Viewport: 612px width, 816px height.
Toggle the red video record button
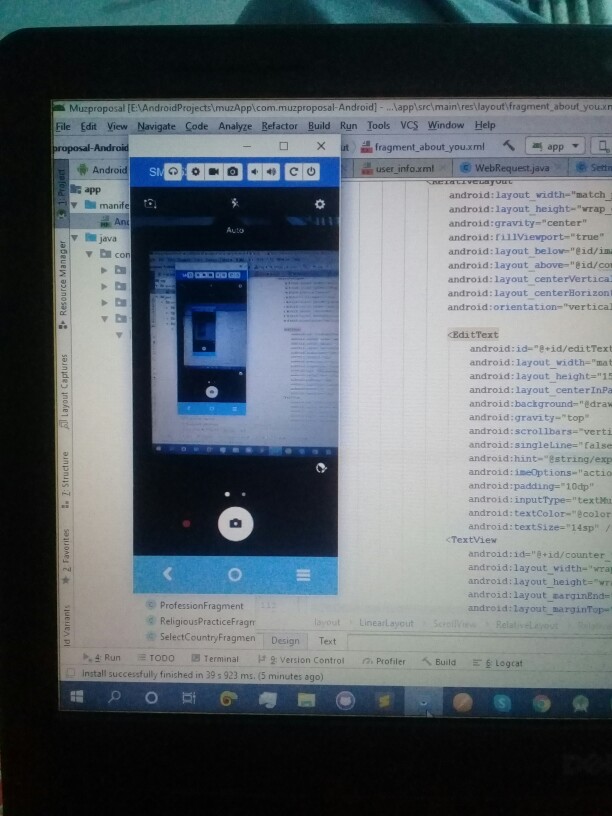coord(186,523)
